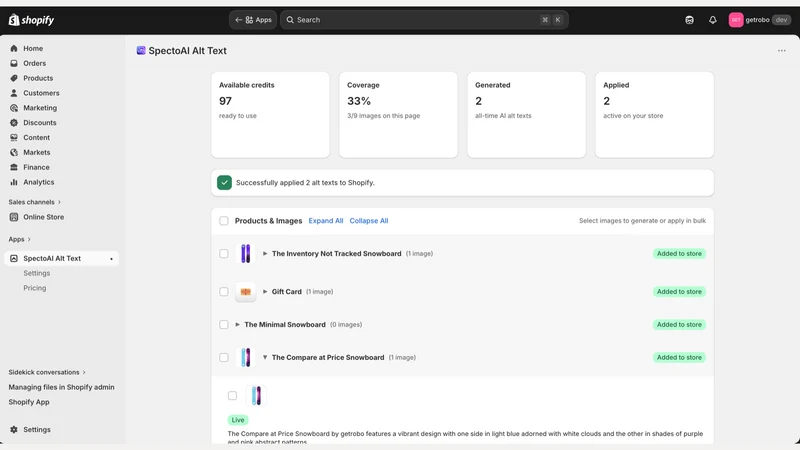This screenshot has height=450, width=800.
Task: Open the Home sidebar icon
Action: 14,48
